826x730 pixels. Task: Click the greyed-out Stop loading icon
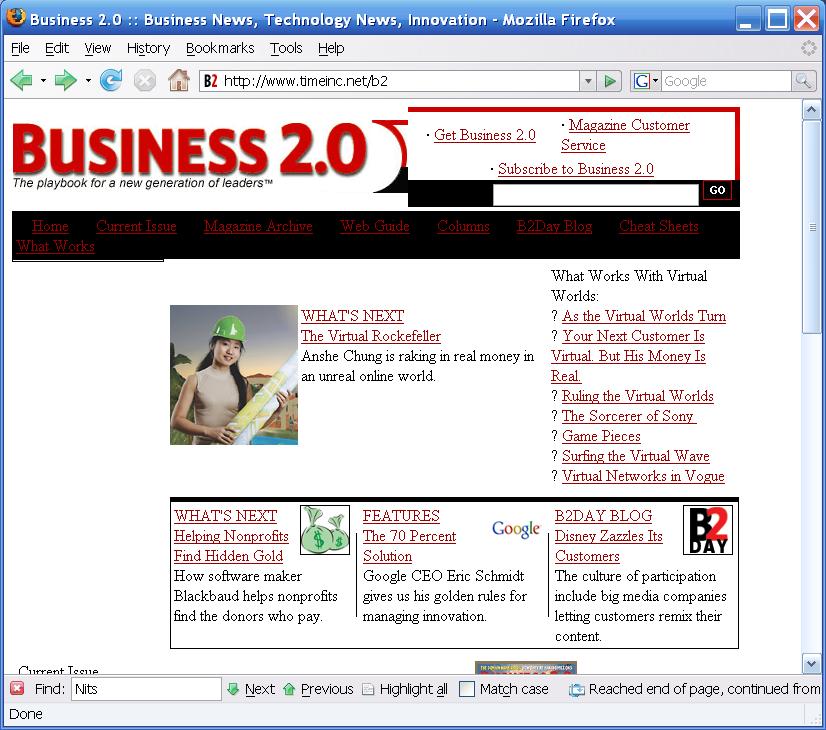(x=144, y=81)
